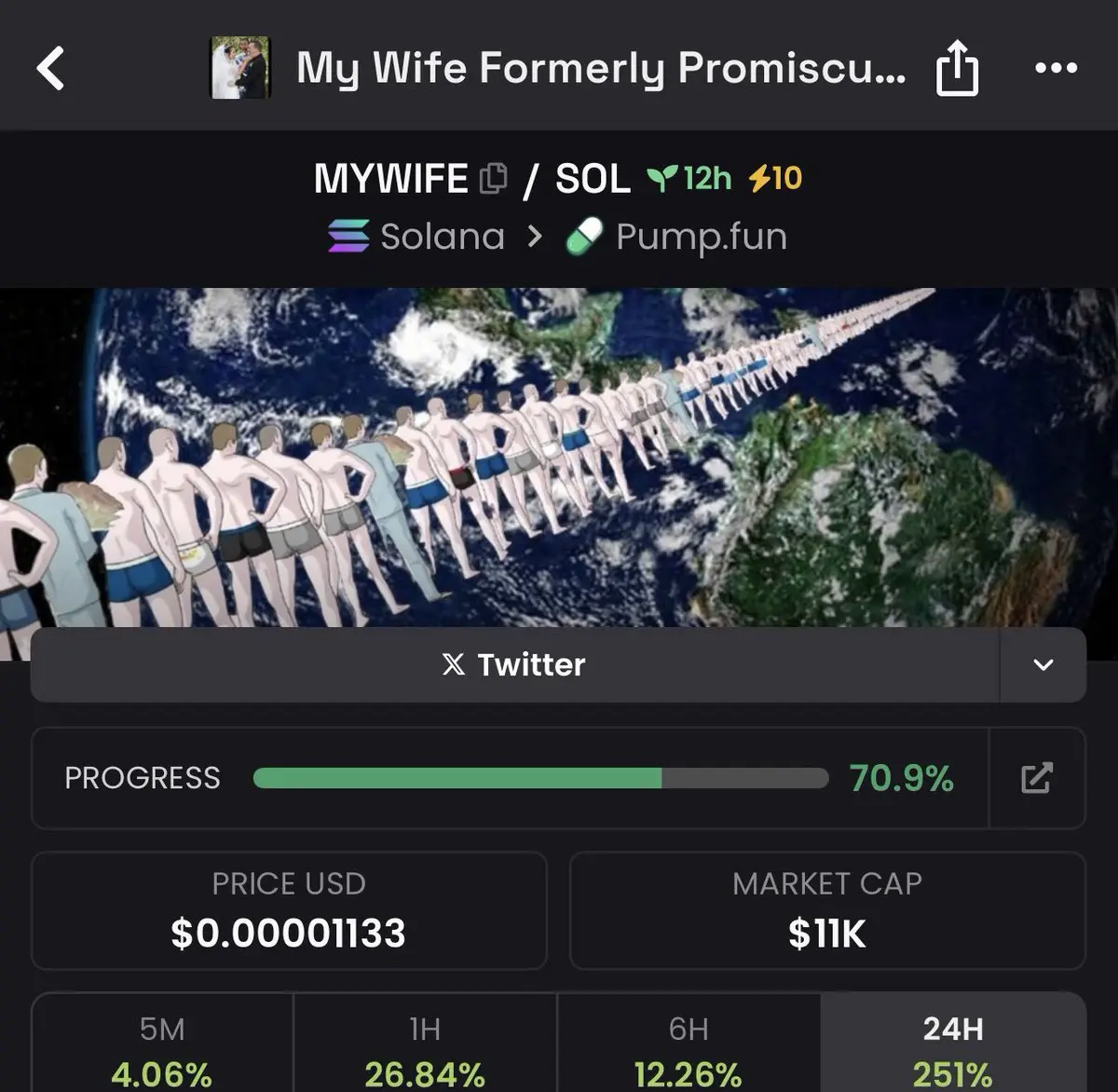Viewport: 1118px width, 1092px height.
Task: Select the 24H timeframe tab
Action: pyautogui.click(x=953, y=1042)
